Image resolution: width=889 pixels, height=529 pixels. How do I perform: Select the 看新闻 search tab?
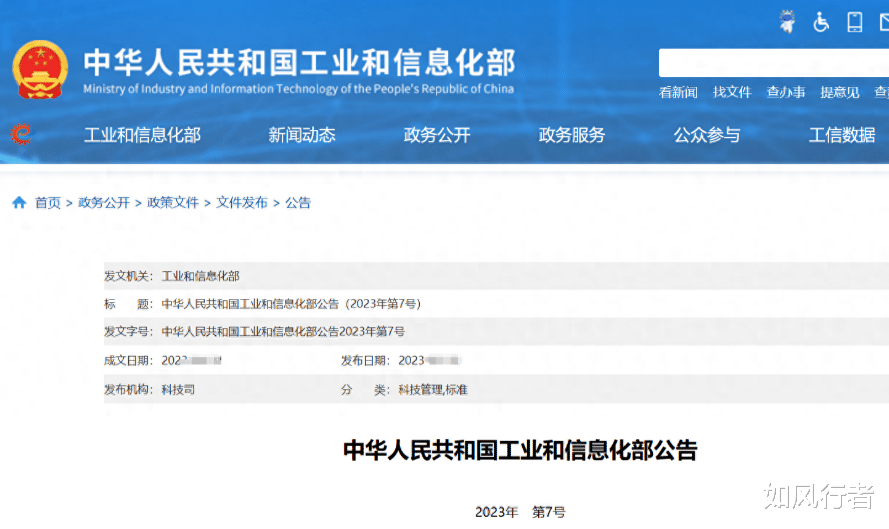click(678, 92)
